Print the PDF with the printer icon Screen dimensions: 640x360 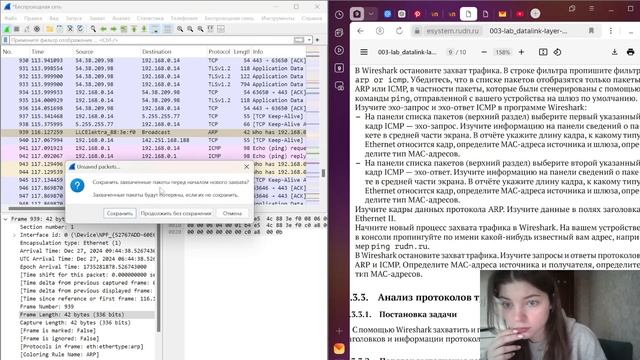[631, 52]
